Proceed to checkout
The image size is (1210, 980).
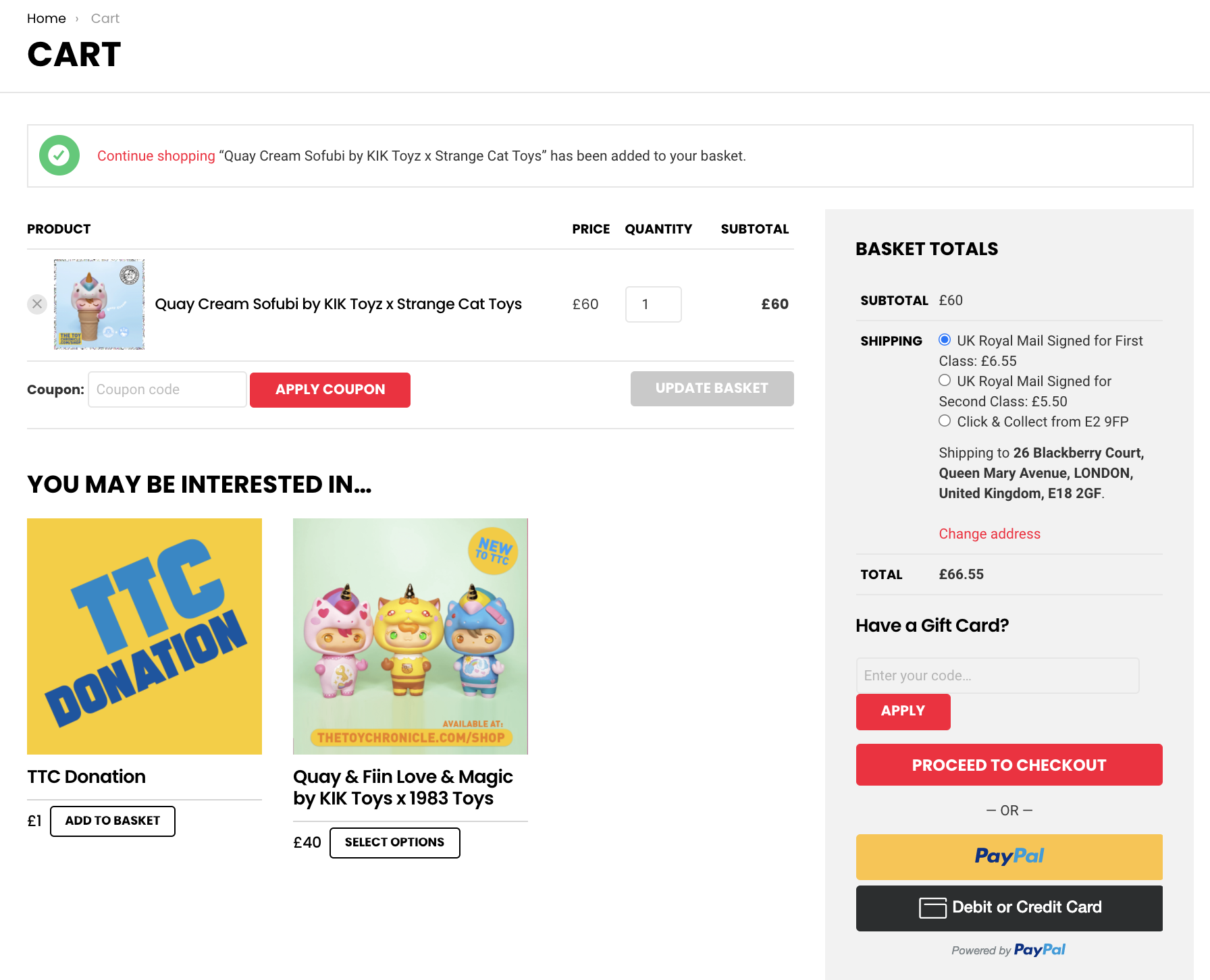coord(1009,765)
